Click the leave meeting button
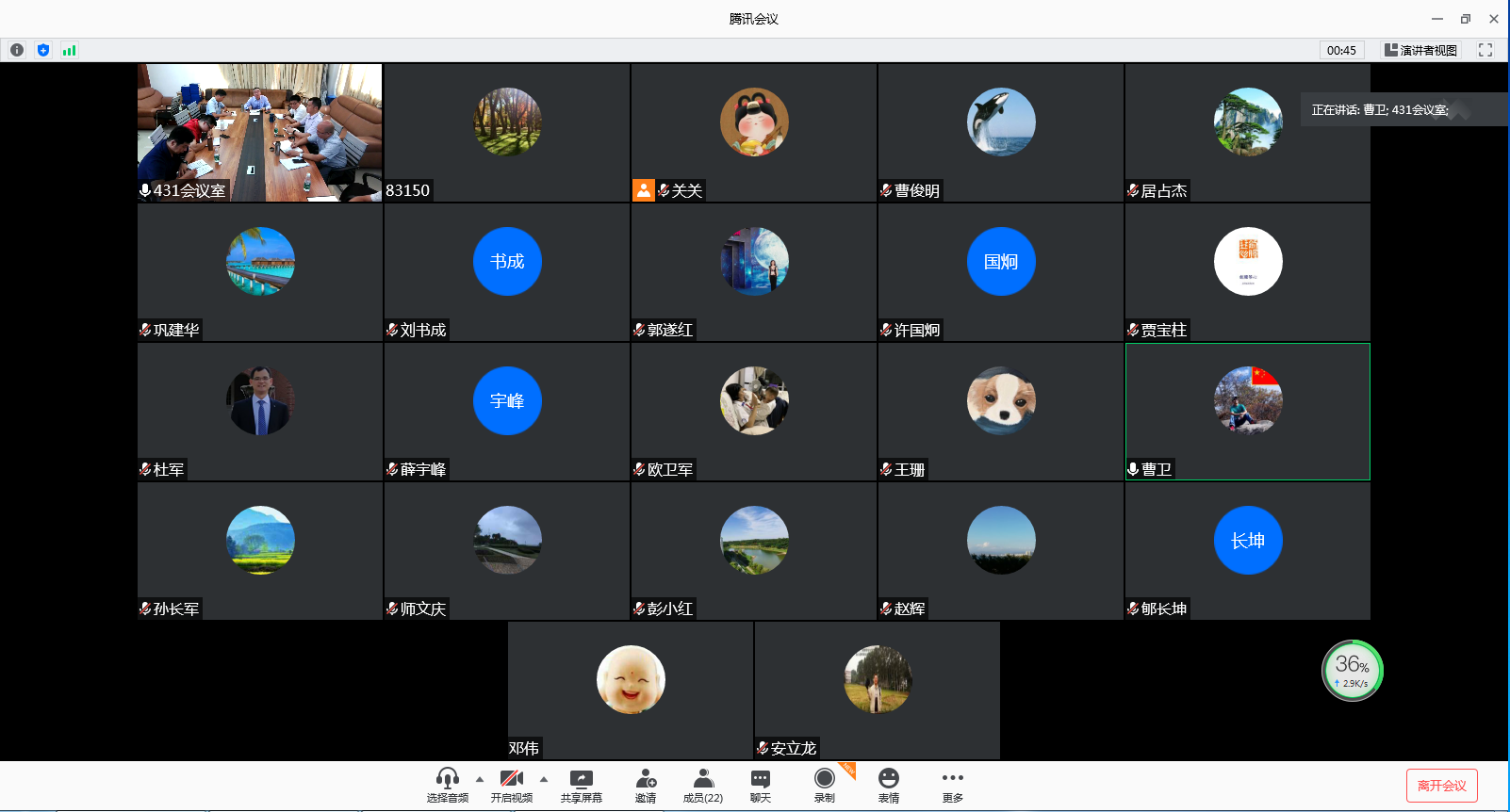The image size is (1510, 812). pyautogui.click(x=1441, y=786)
